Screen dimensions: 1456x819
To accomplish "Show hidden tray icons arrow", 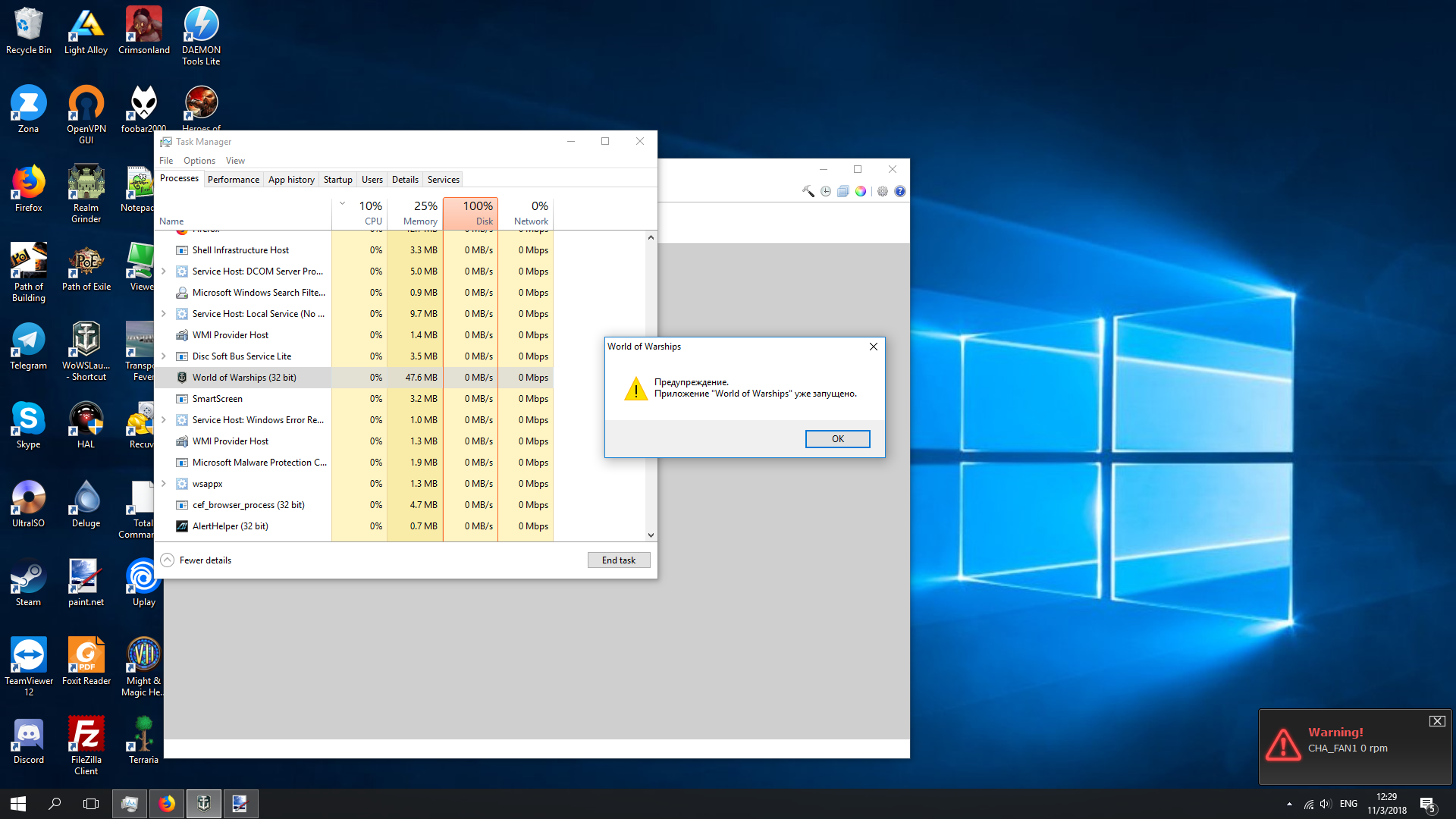I will [1289, 804].
